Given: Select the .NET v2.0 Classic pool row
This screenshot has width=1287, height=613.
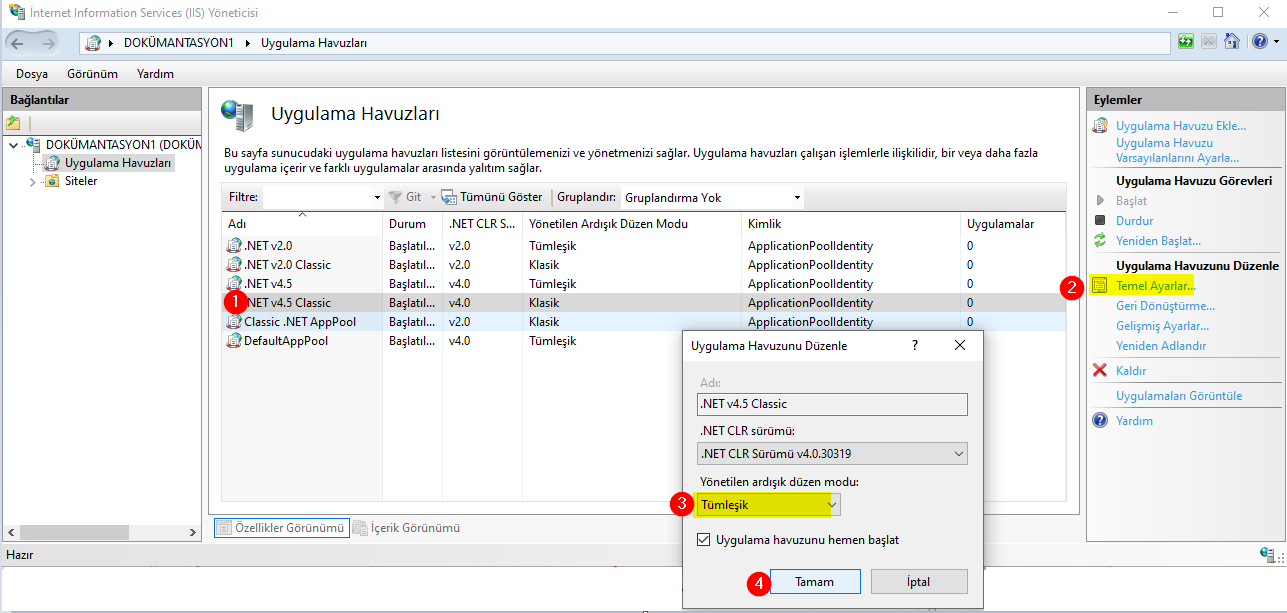Looking at the screenshot, I should tap(644, 265).
